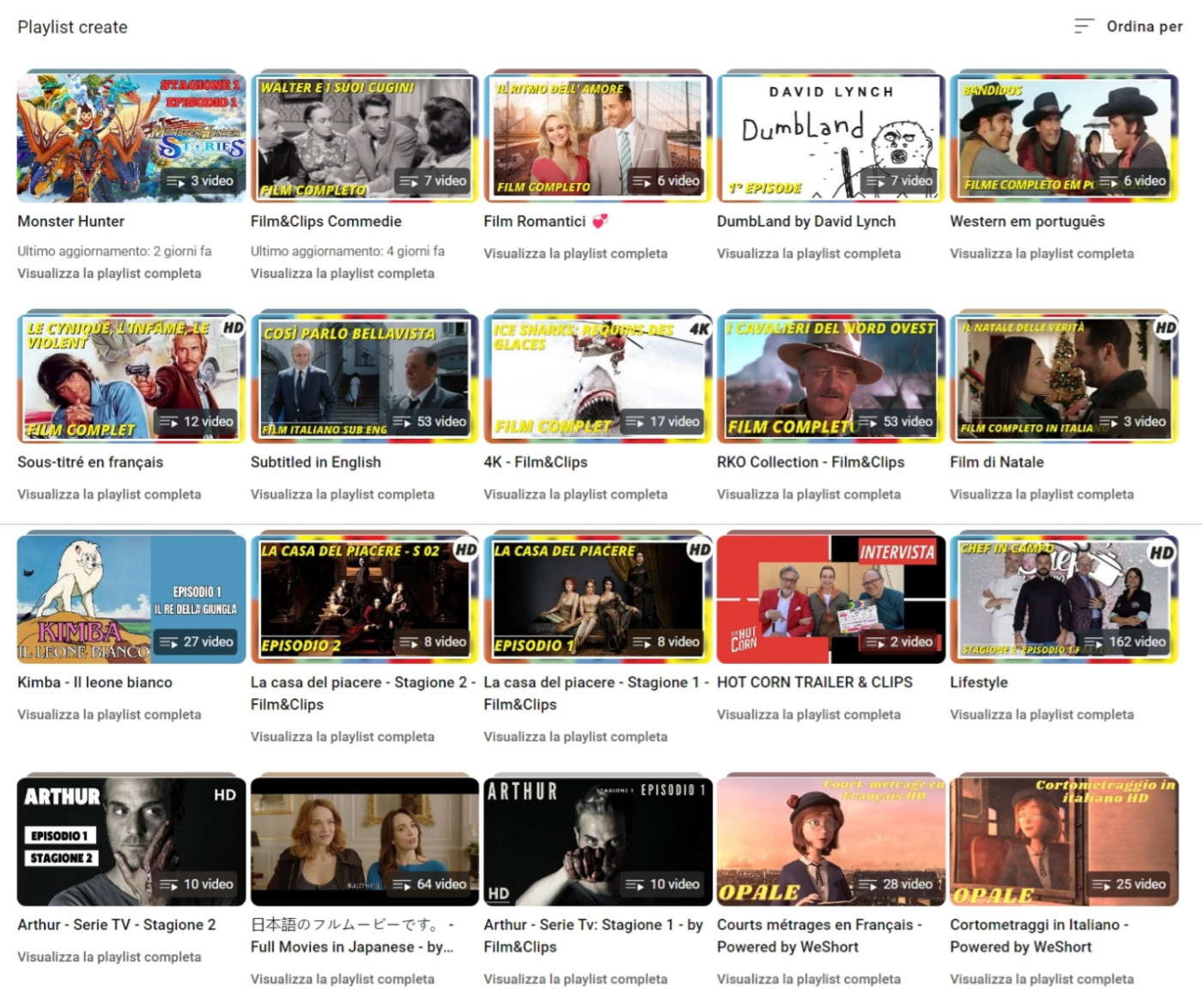This screenshot has width=1202, height=1008.
Task: View full playlist link under Full Movies in Japanese
Action: tap(343, 979)
